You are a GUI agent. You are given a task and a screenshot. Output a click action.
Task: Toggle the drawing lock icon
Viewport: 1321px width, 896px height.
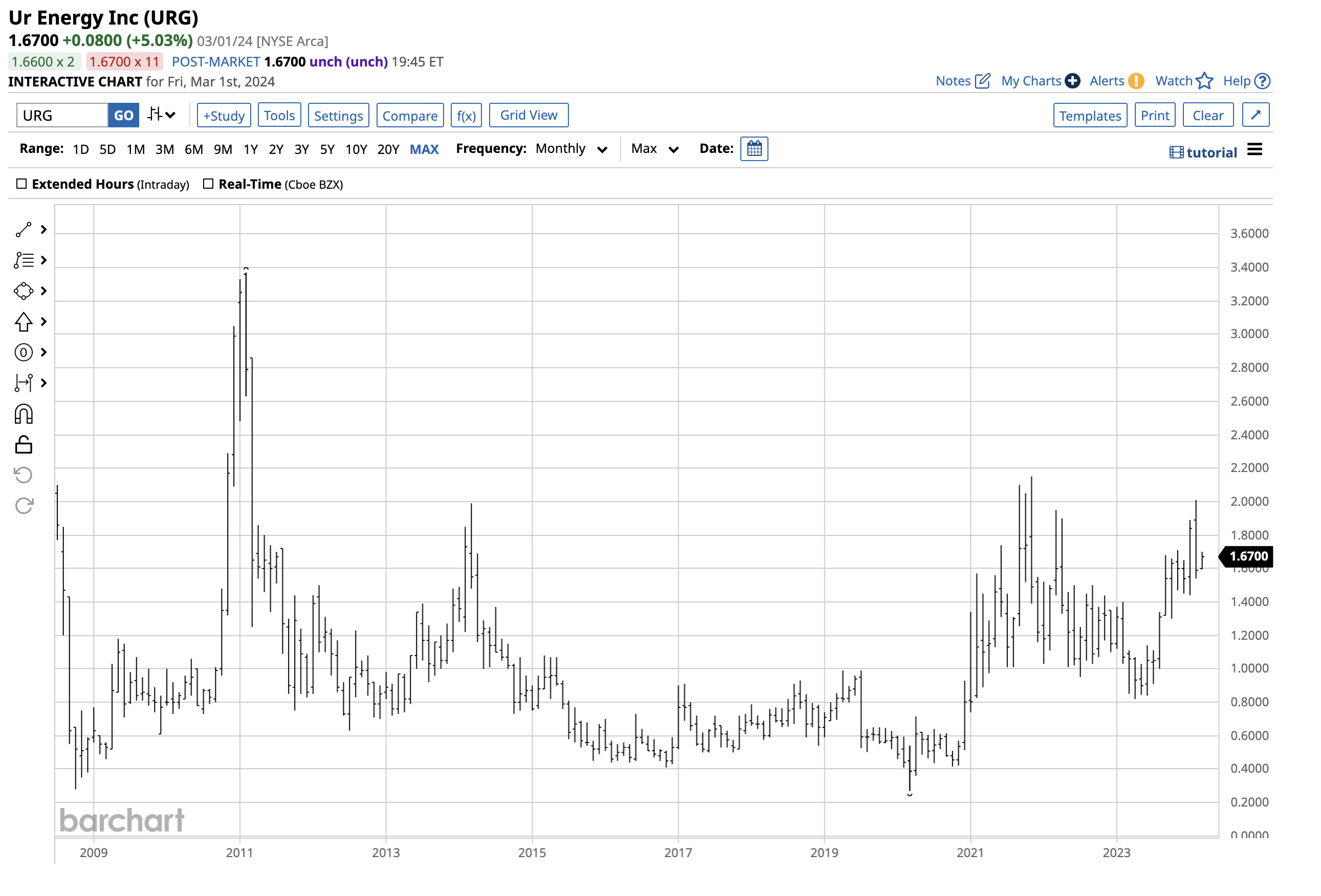click(24, 445)
